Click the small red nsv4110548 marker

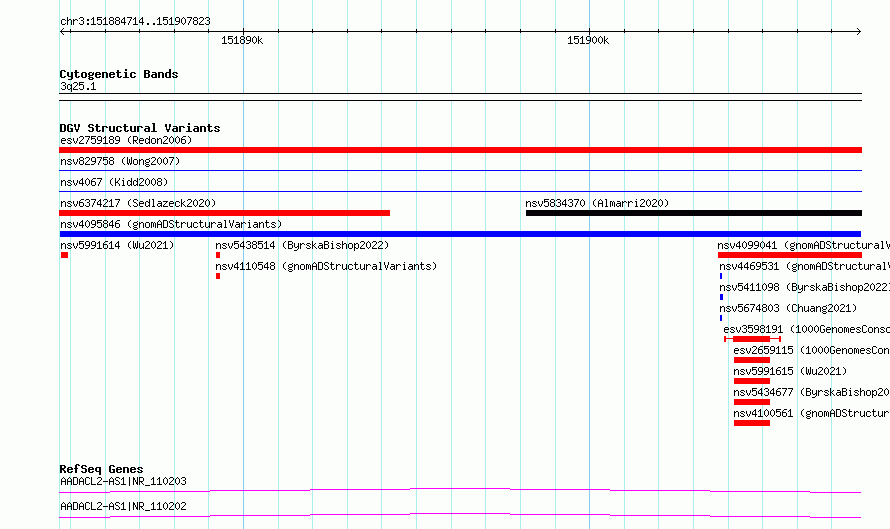click(218, 276)
